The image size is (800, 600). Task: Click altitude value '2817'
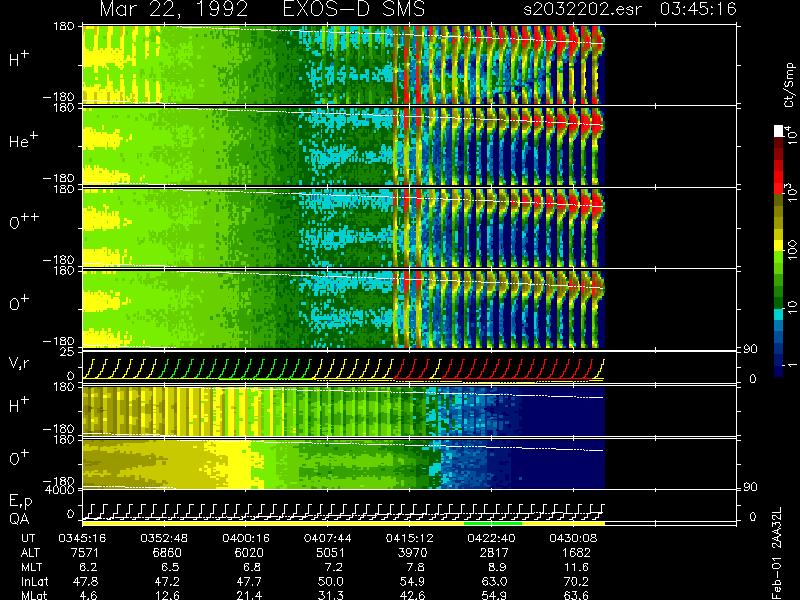pyautogui.click(x=494, y=553)
